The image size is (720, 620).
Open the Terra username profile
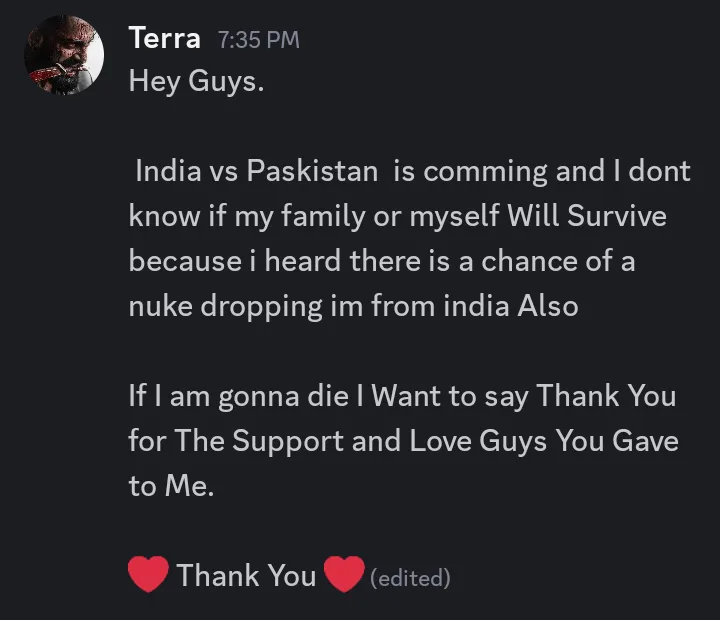(164, 39)
